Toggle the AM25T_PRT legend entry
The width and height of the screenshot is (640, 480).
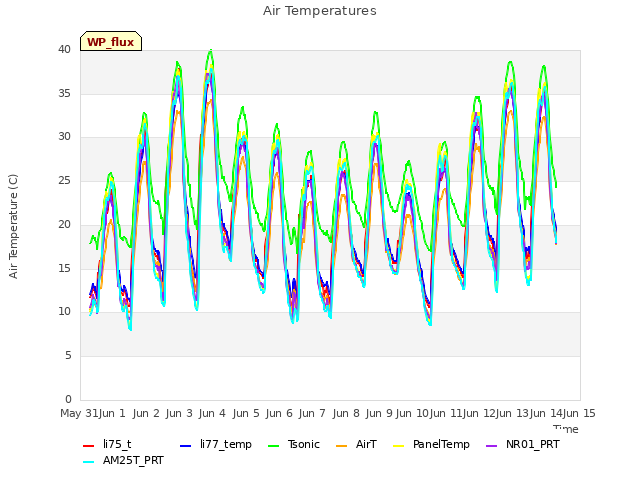(123, 460)
